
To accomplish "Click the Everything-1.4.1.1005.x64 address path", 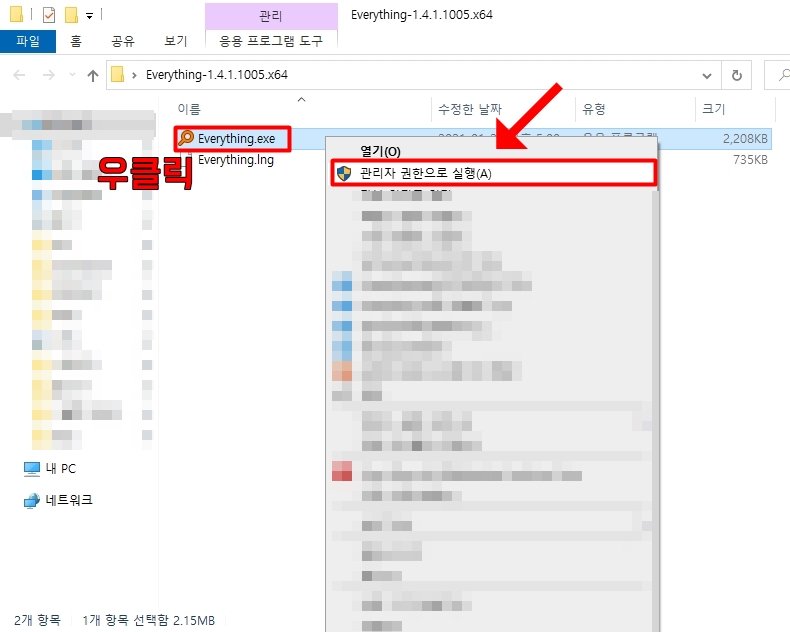I will click(x=217, y=75).
